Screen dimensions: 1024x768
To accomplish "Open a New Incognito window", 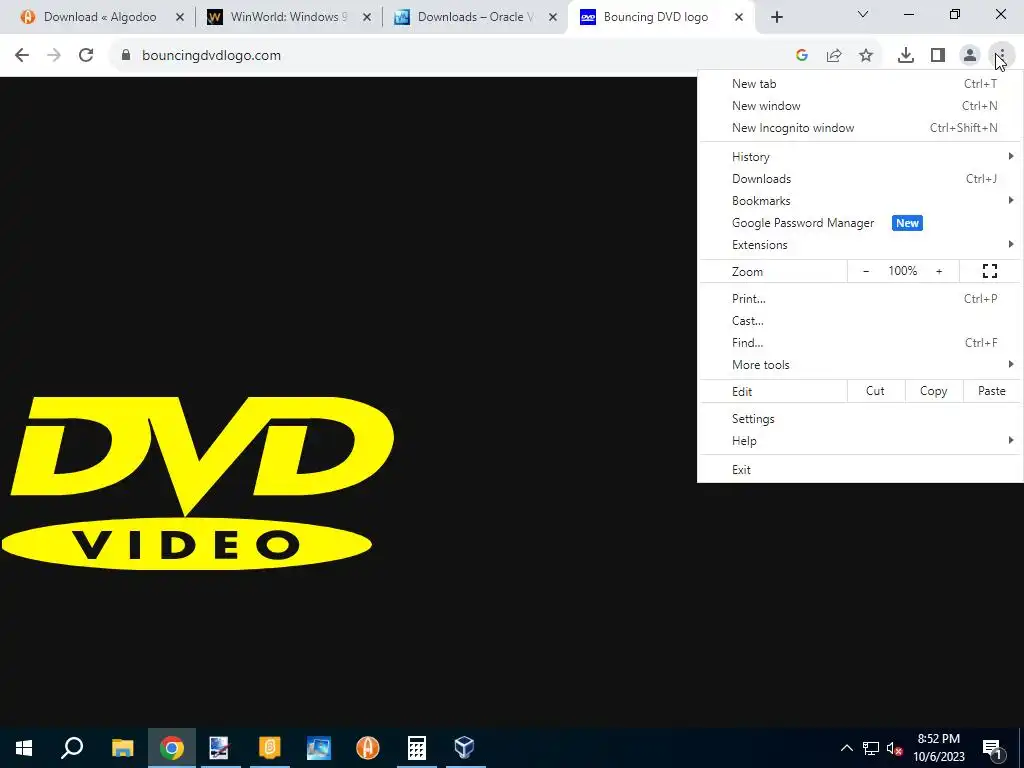I will point(860,128).
